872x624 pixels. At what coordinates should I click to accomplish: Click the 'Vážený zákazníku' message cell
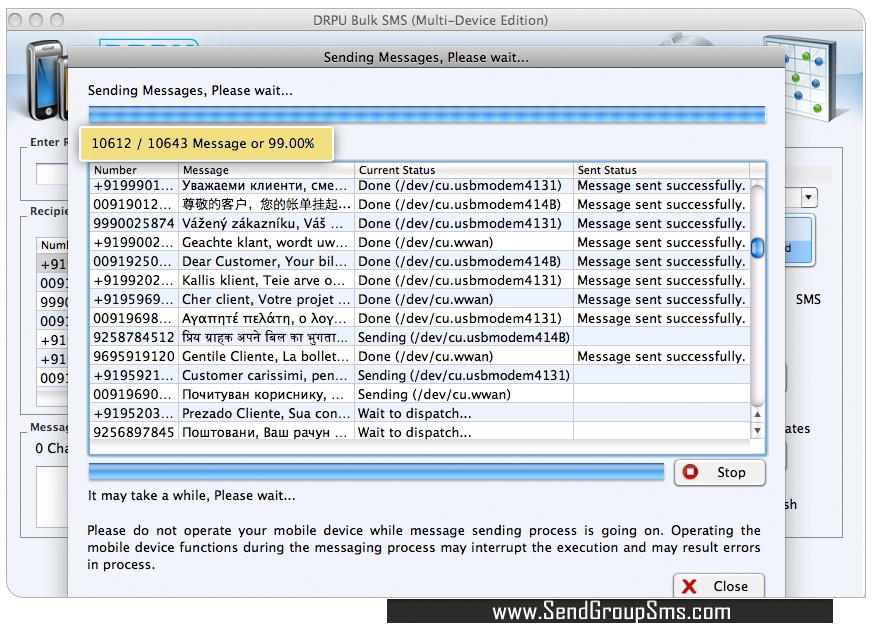(266, 224)
